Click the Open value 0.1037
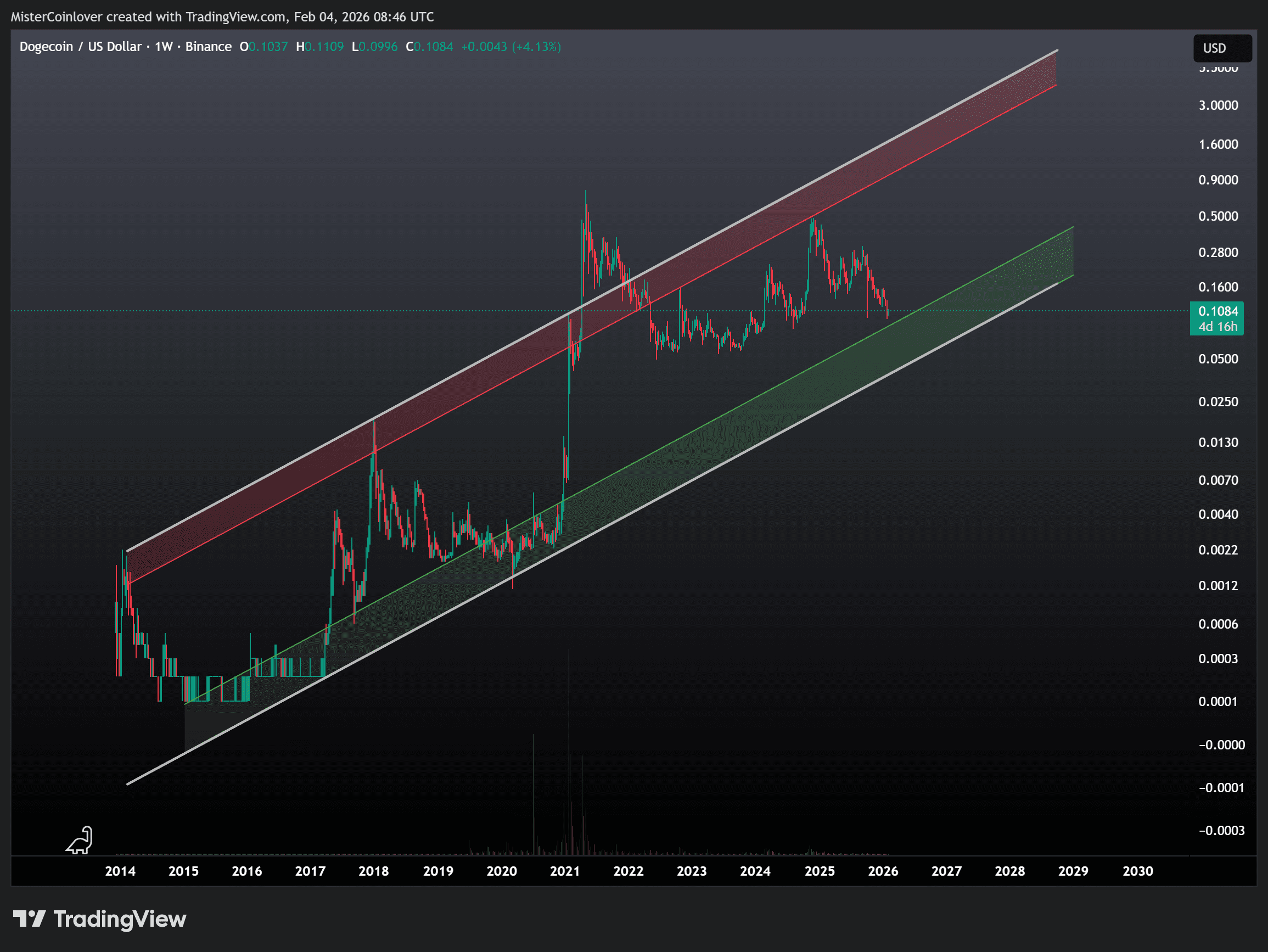Viewport: 1268px width, 952px height. click(x=268, y=47)
